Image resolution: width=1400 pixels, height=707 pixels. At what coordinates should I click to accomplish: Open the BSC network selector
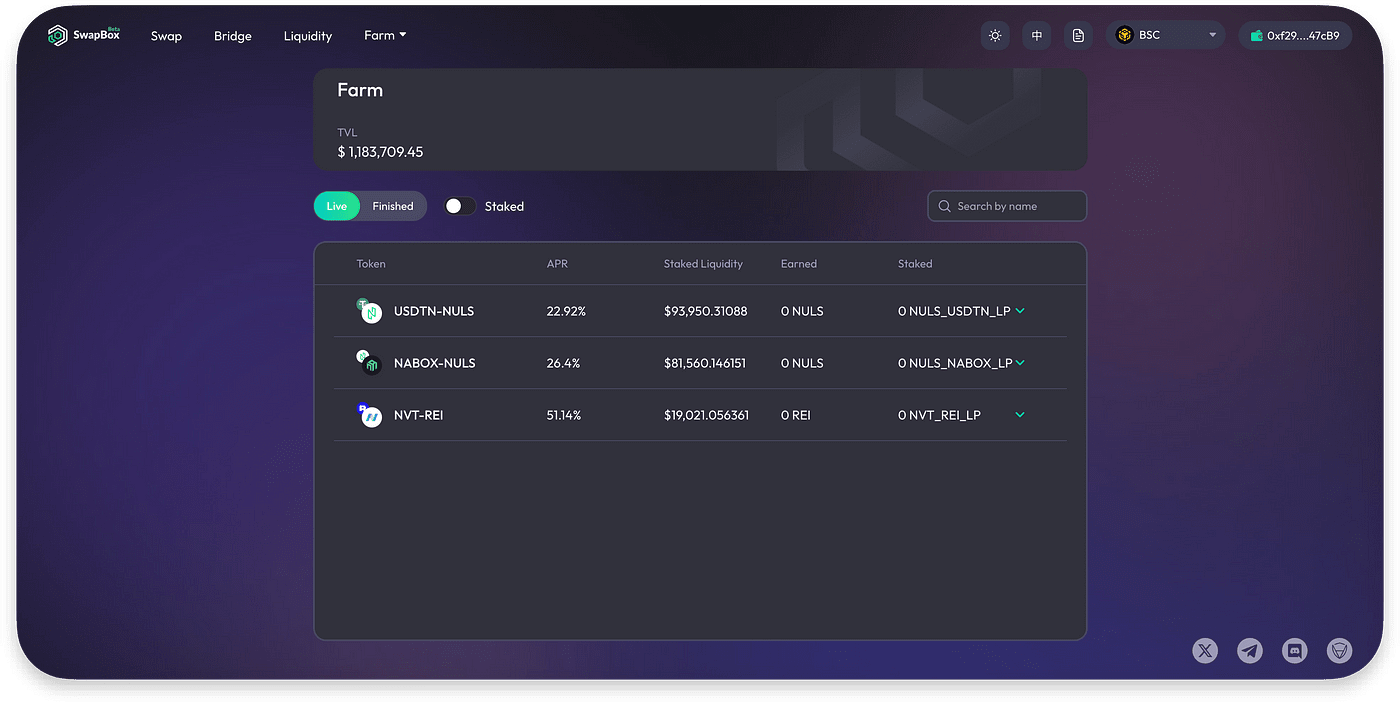click(x=1166, y=35)
